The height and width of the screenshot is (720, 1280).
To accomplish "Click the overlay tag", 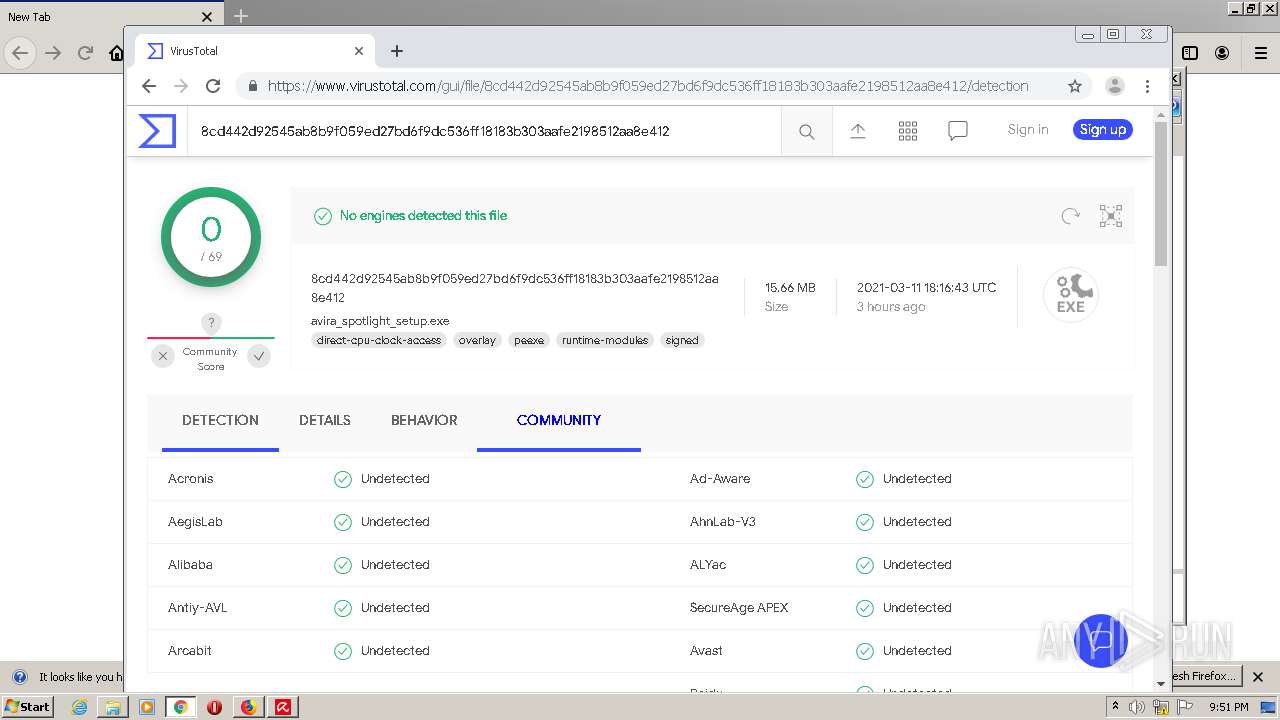I will [477, 340].
